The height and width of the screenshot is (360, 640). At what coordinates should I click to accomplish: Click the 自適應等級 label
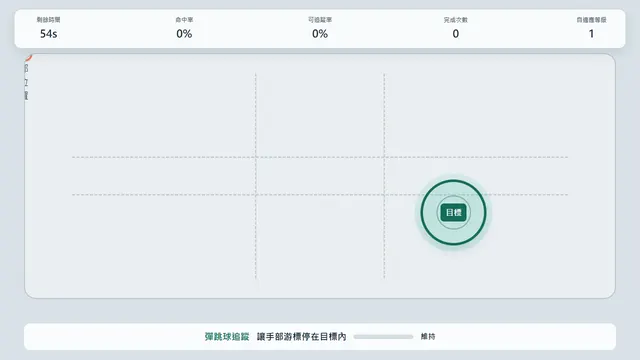pos(591,20)
